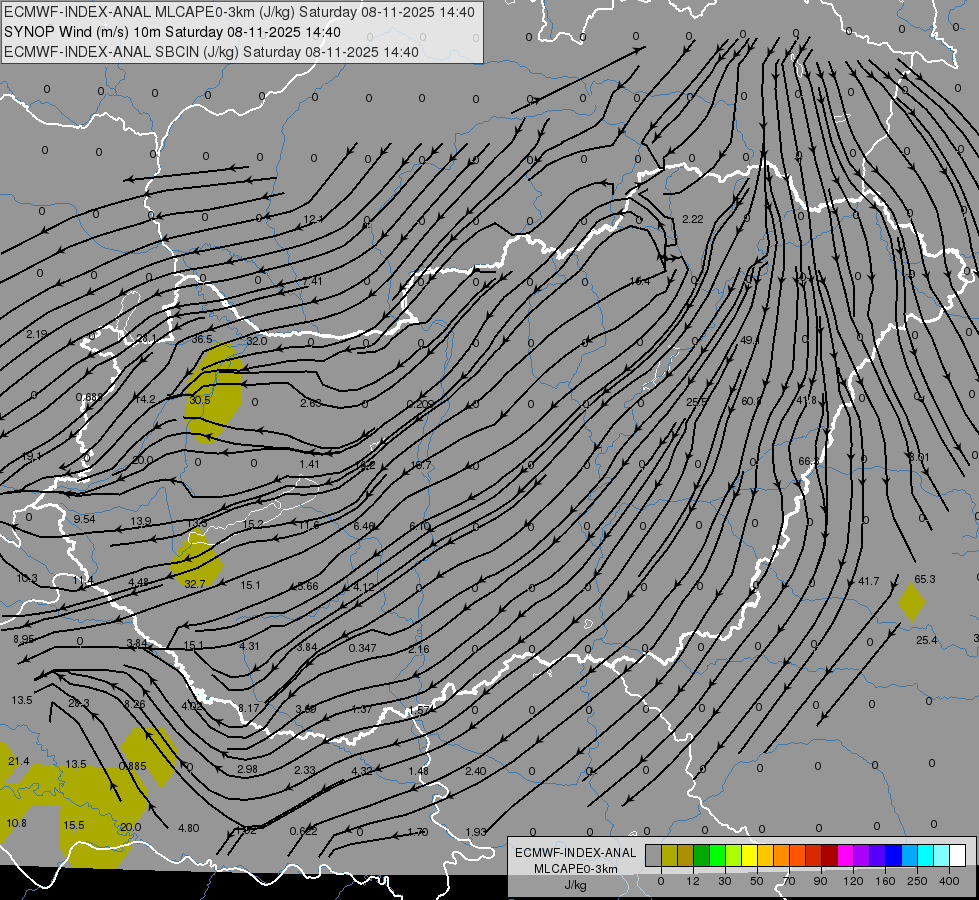Click the 21.4 value on the map
Image resolution: width=979 pixels, height=900 pixels.
click(19, 761)
